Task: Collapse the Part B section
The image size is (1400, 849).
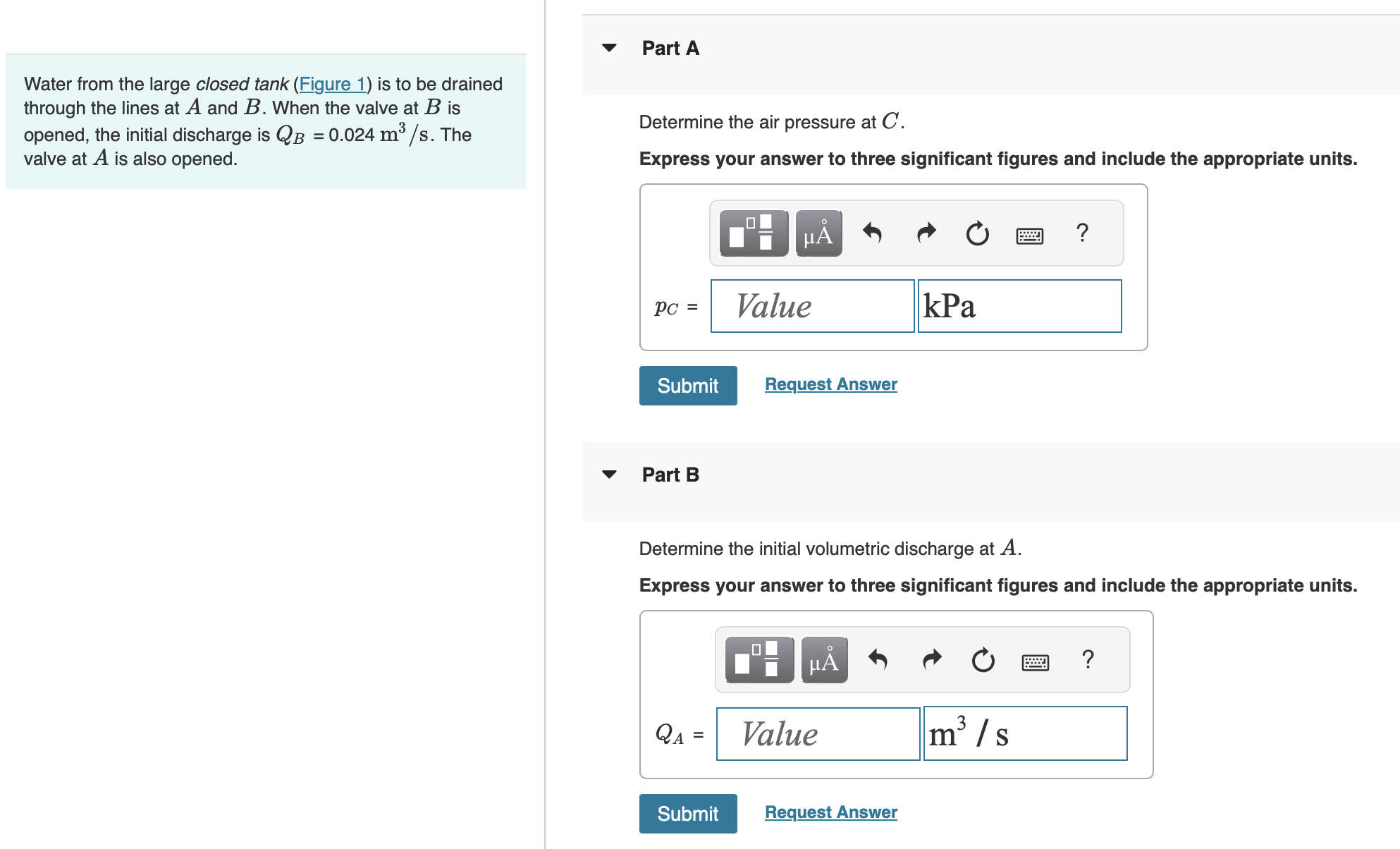Action: tap(610, 474)
